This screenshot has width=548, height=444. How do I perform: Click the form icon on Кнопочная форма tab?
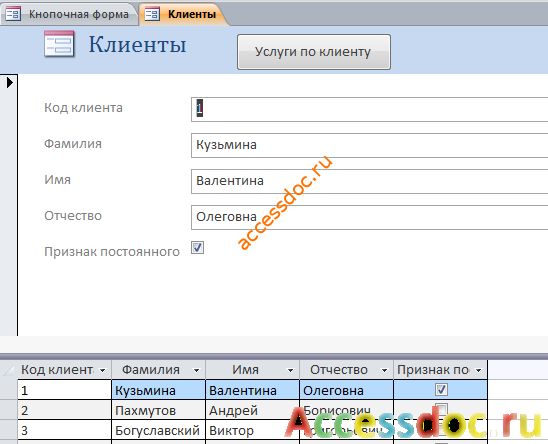click(x=13, y=14)
